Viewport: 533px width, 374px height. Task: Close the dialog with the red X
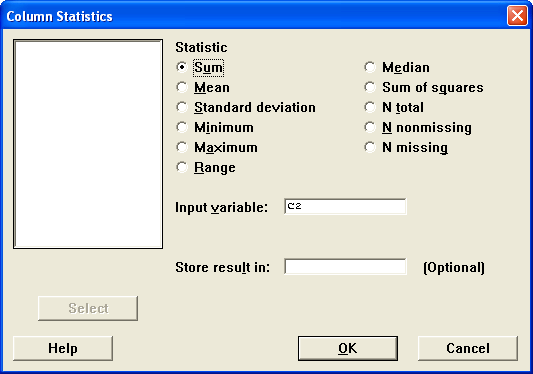tap(517, 16)
